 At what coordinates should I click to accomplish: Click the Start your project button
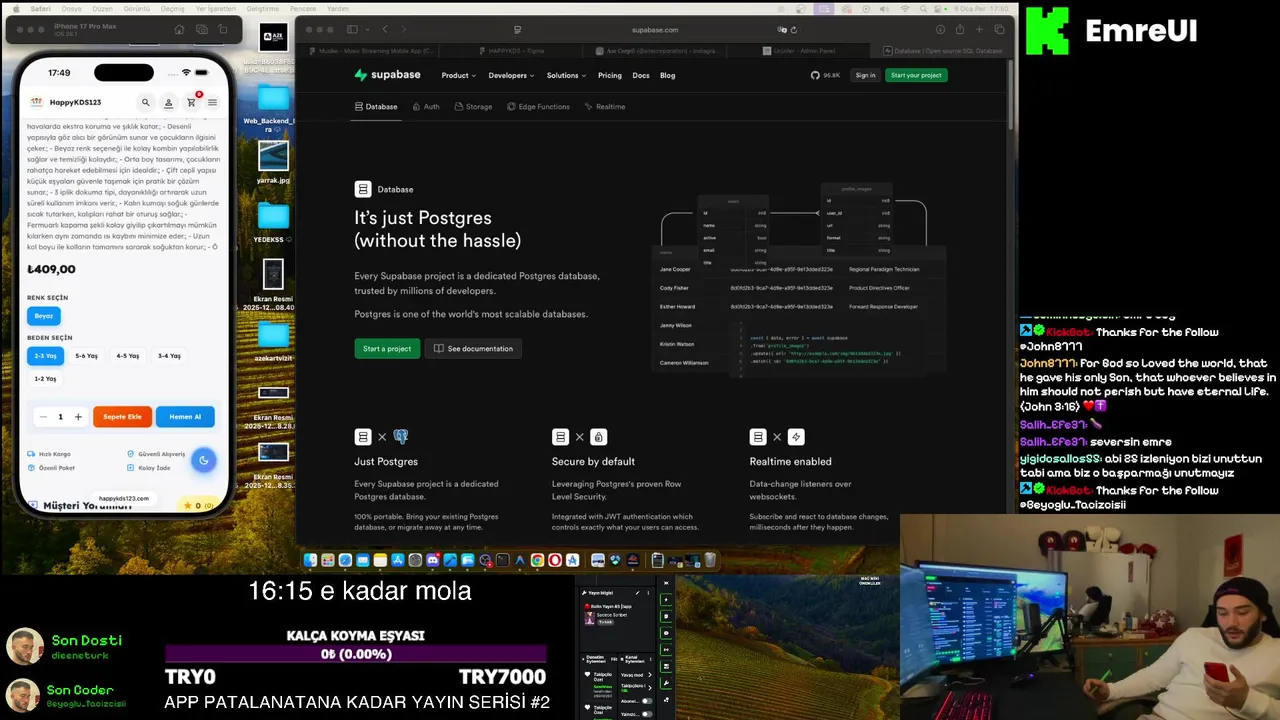(916, 75)
